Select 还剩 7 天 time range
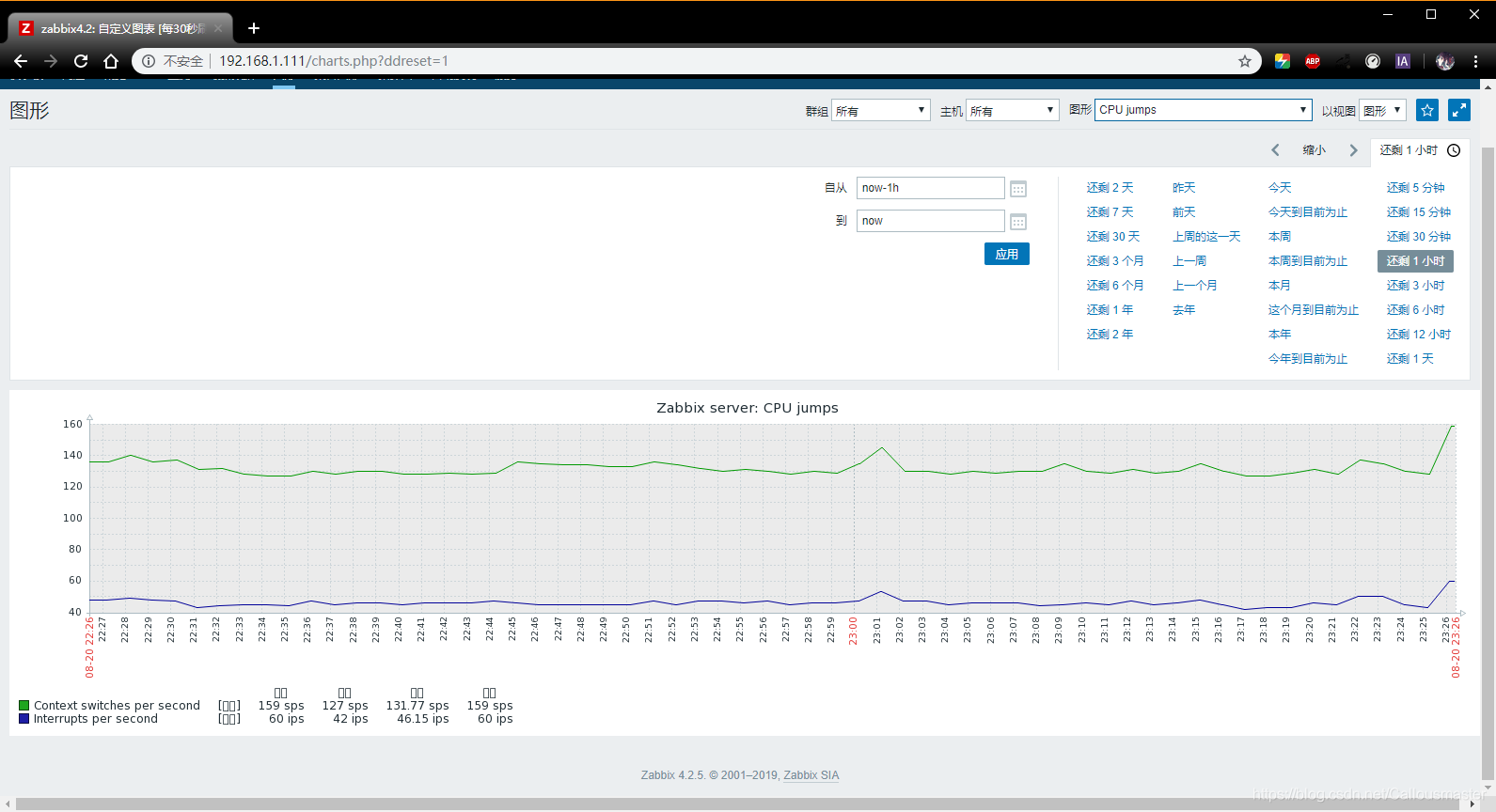The width and height of the screenshot is (1496, 812). 1110,212
